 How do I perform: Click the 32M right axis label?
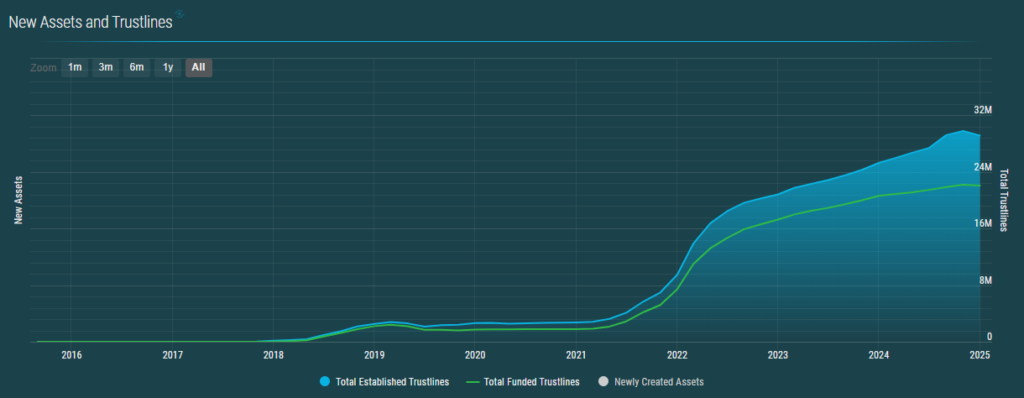[x=983, y=110]
